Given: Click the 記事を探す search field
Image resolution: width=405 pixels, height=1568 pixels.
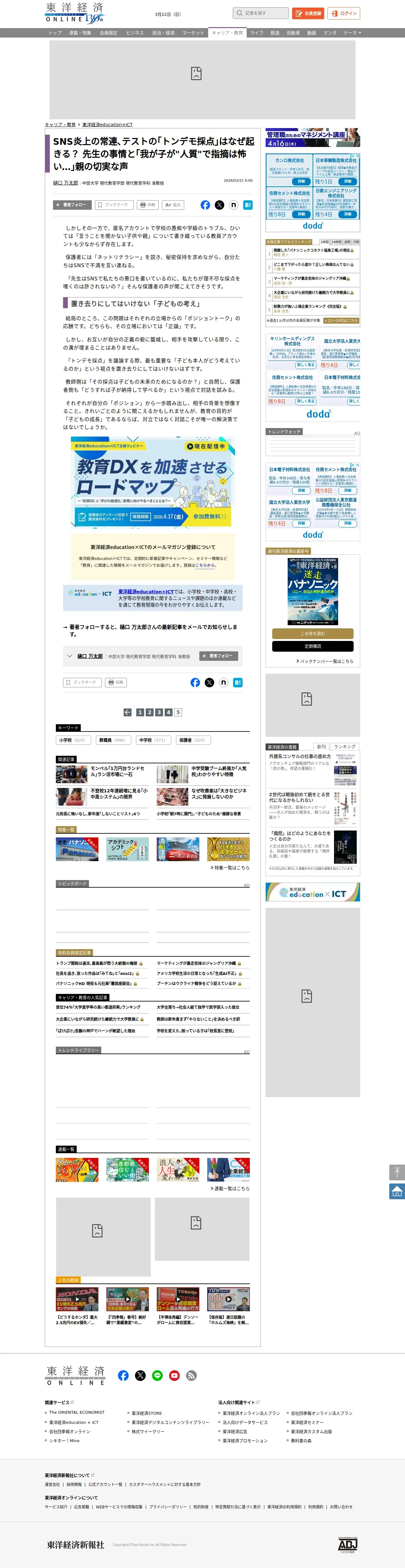Looking at the screenshot, I should click(x=261, y=13).
